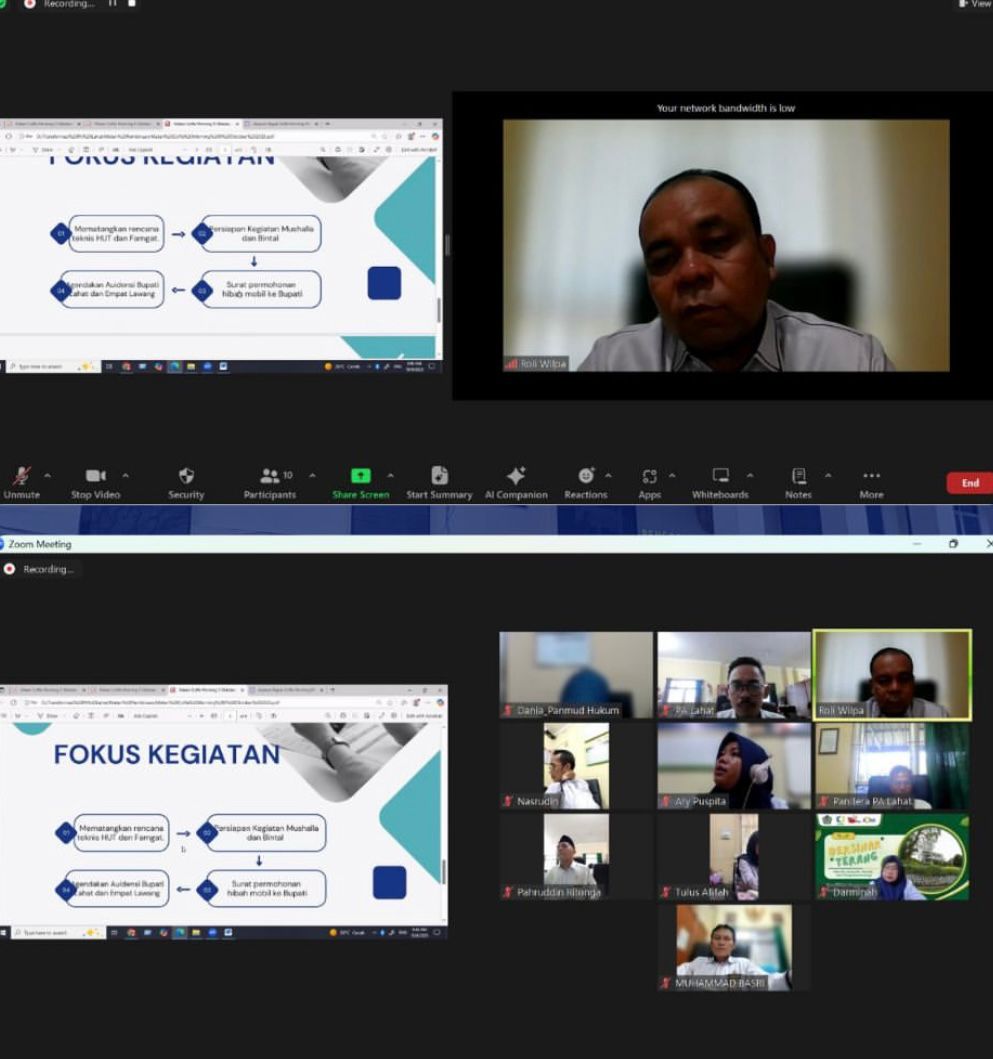Select the MUHAMMAD BASRI video tile
993x1059 pixels.
[734, 947]
